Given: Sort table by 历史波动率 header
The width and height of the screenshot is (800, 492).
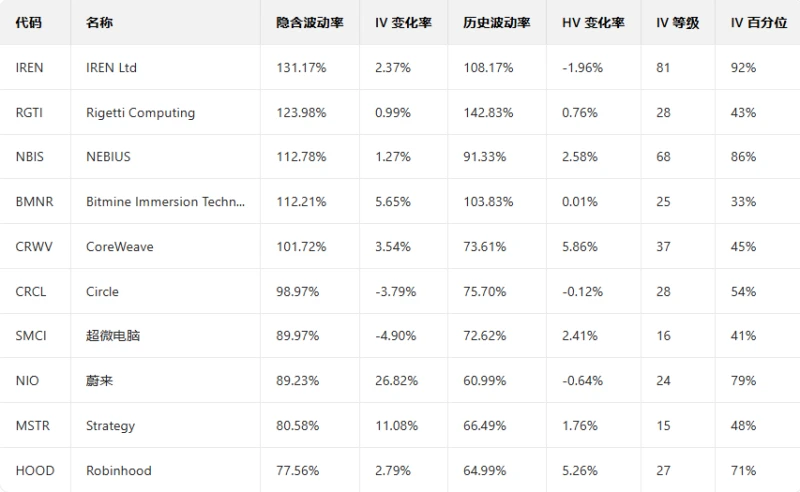Looking at the screenshot, I should coord(497,23).
